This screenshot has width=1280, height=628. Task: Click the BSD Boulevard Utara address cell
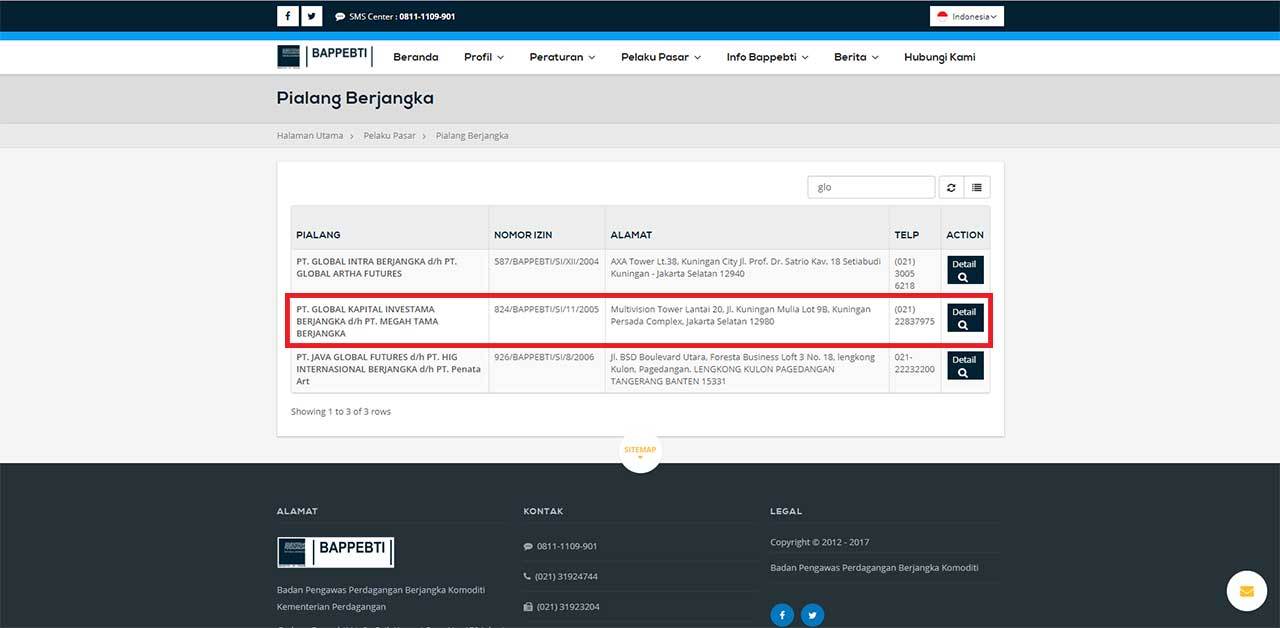click(747, 369)
